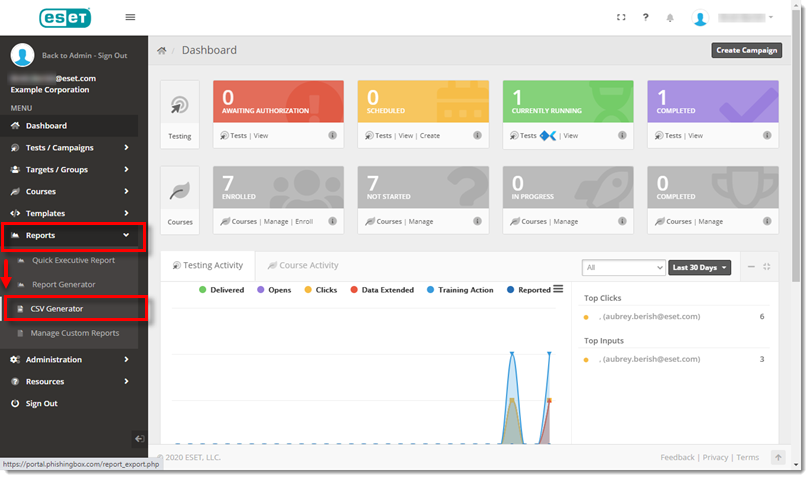Open the help question mark icon
Image resolution: width=810 pixels, height=479 pixels.
(x=646, y=17)
